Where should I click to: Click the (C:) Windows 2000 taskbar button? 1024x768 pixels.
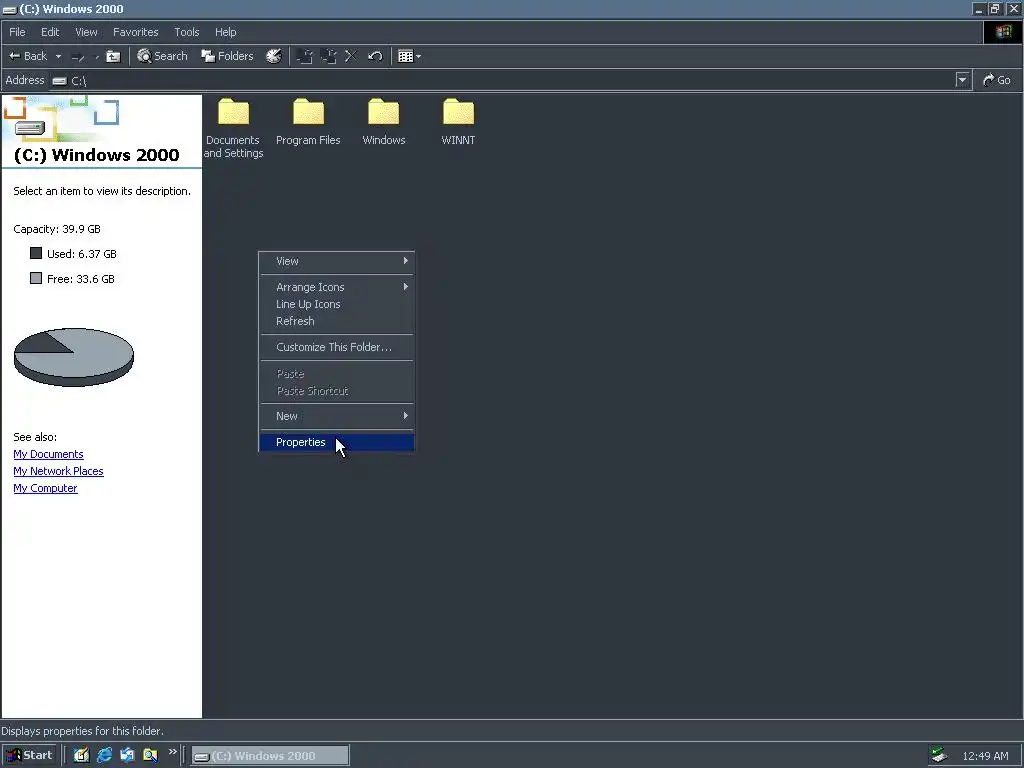270,756
